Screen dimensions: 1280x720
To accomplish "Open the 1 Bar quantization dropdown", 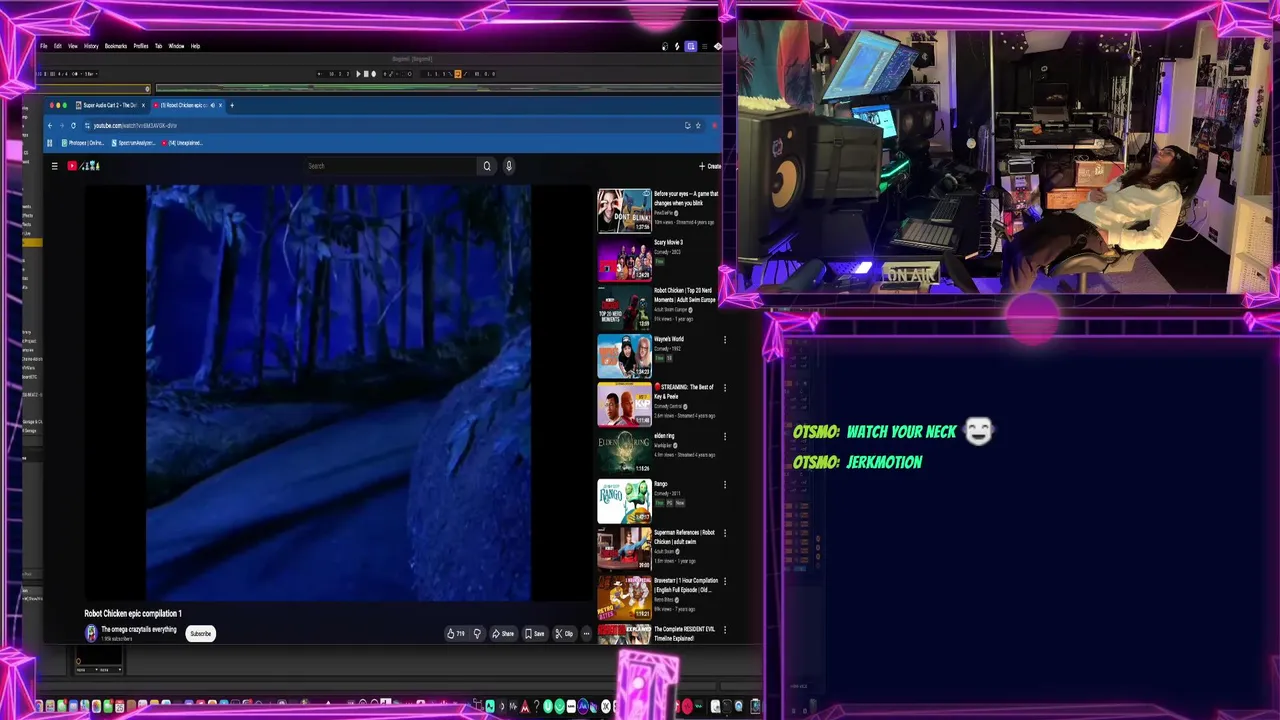I will (x=90, y=74).
